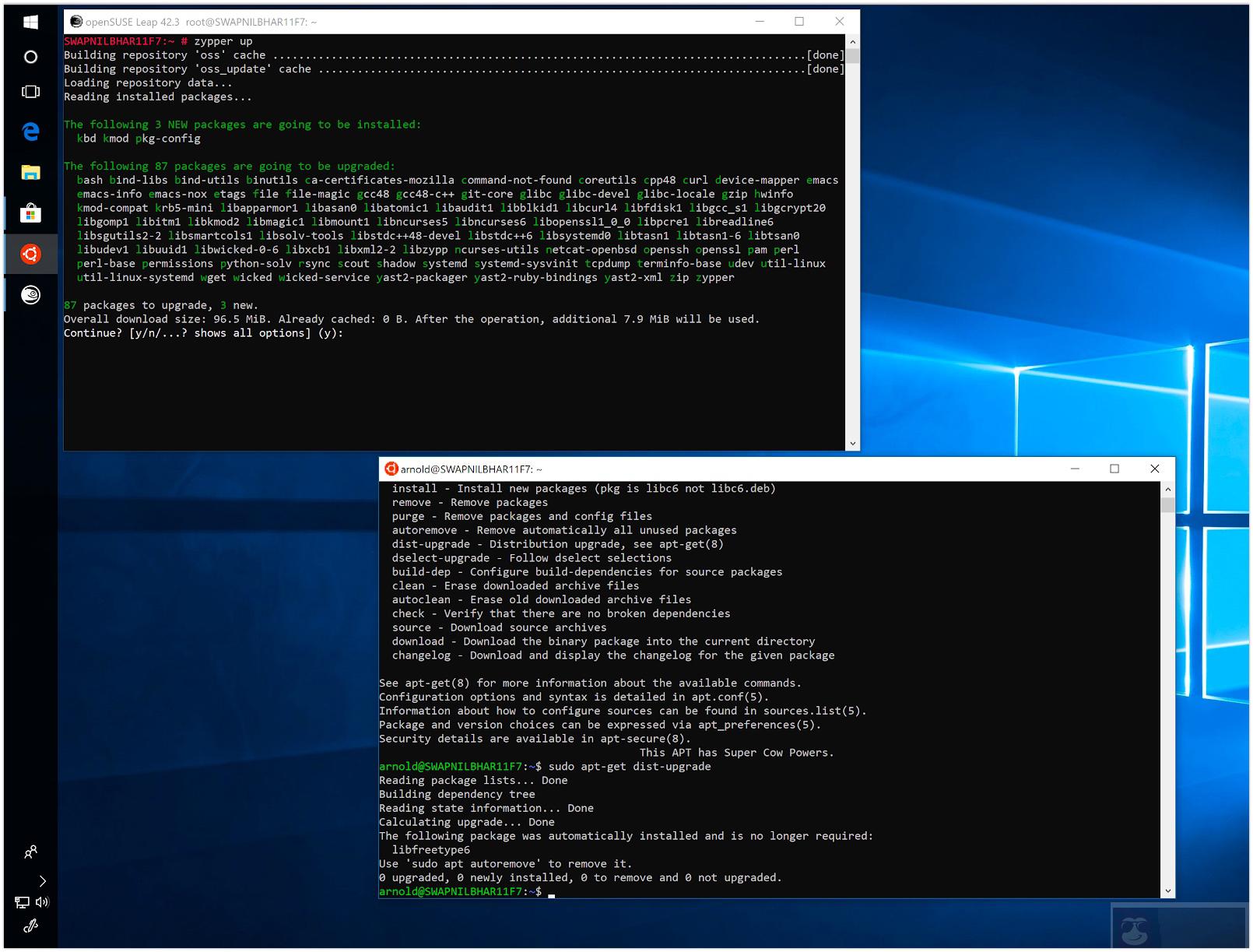This screenshot has width=1253, height=952.
Task: Open the Microsoft Store from the taskbar
Action: 31,213
